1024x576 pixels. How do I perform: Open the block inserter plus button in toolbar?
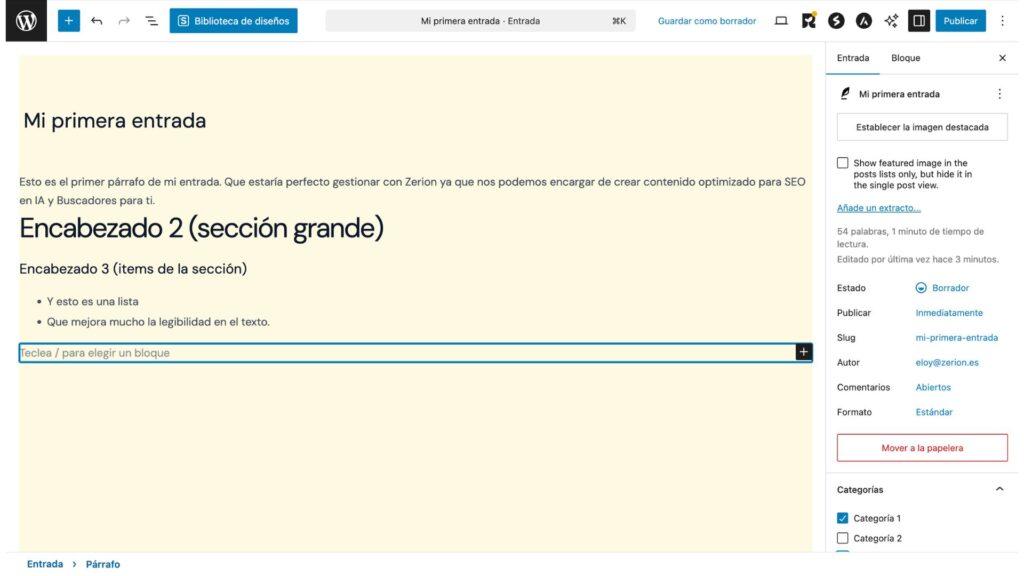point(69,21)
